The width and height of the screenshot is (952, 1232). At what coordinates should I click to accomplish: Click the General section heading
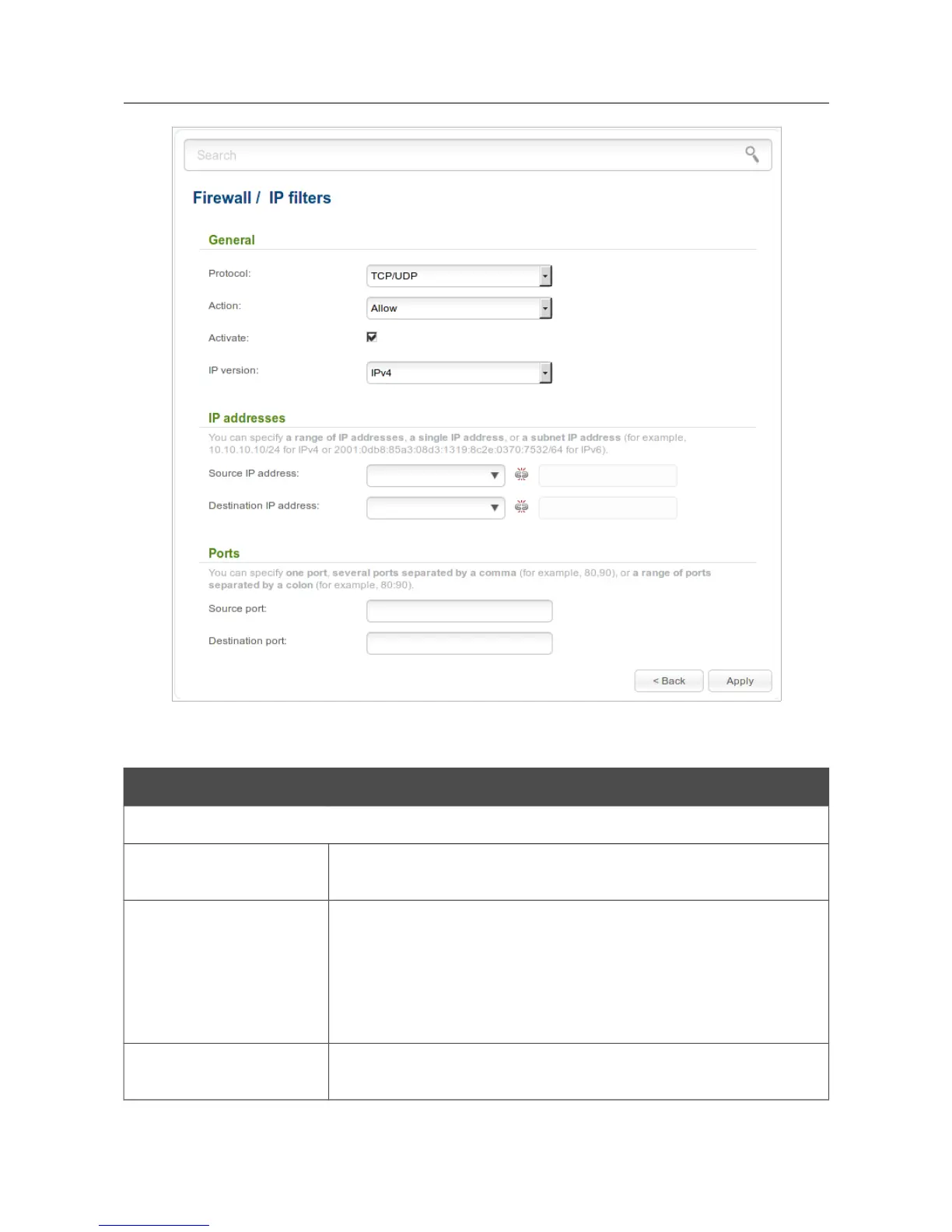click(x=232, y=240)
